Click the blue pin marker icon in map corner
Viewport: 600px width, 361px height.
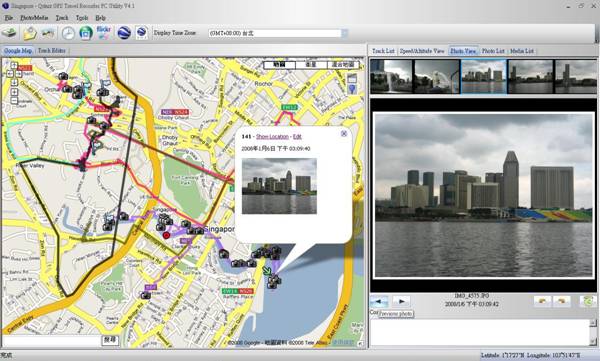point(352,89)
